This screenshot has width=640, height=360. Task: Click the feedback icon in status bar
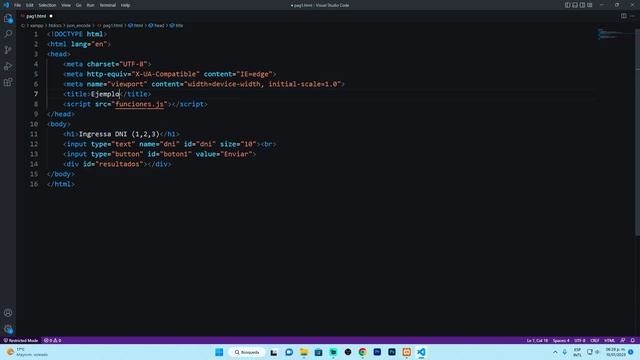click(622, 340)
